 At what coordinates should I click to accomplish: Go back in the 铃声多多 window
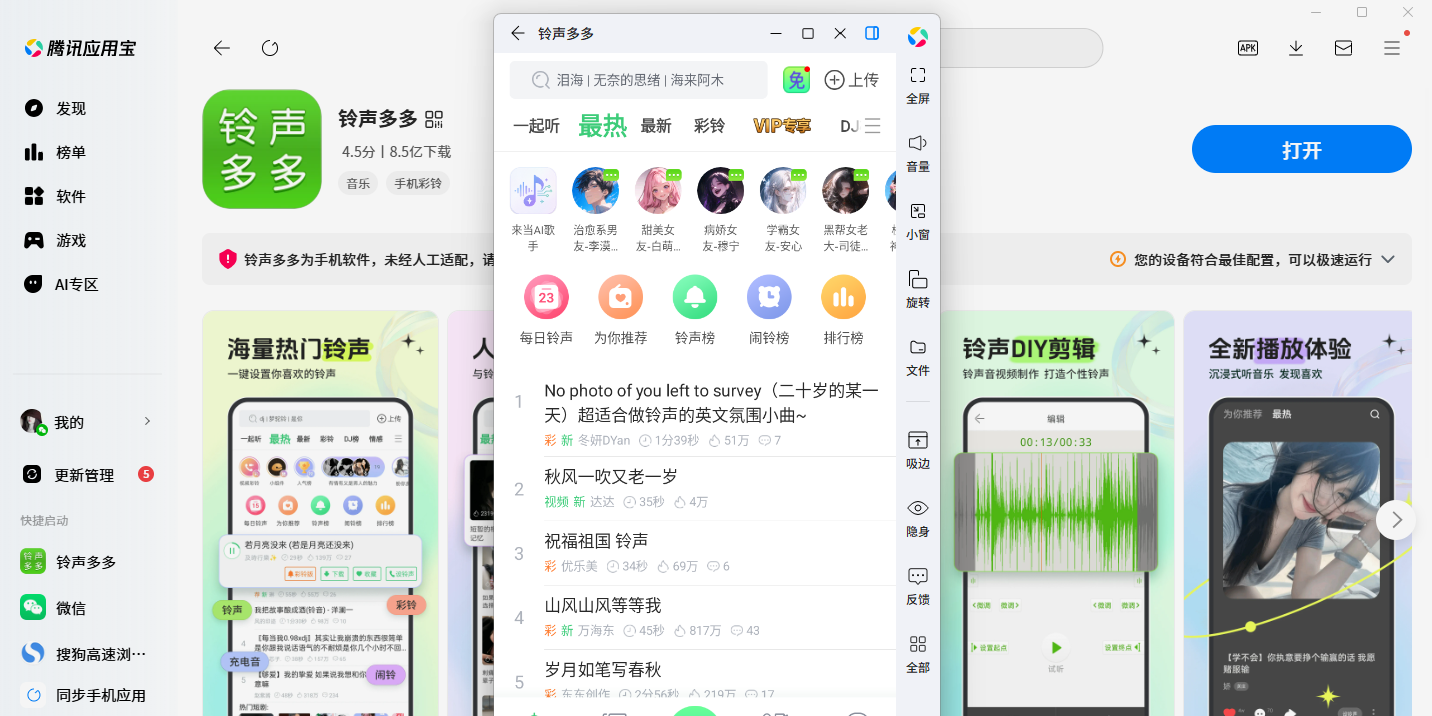[x=517, y=33]
